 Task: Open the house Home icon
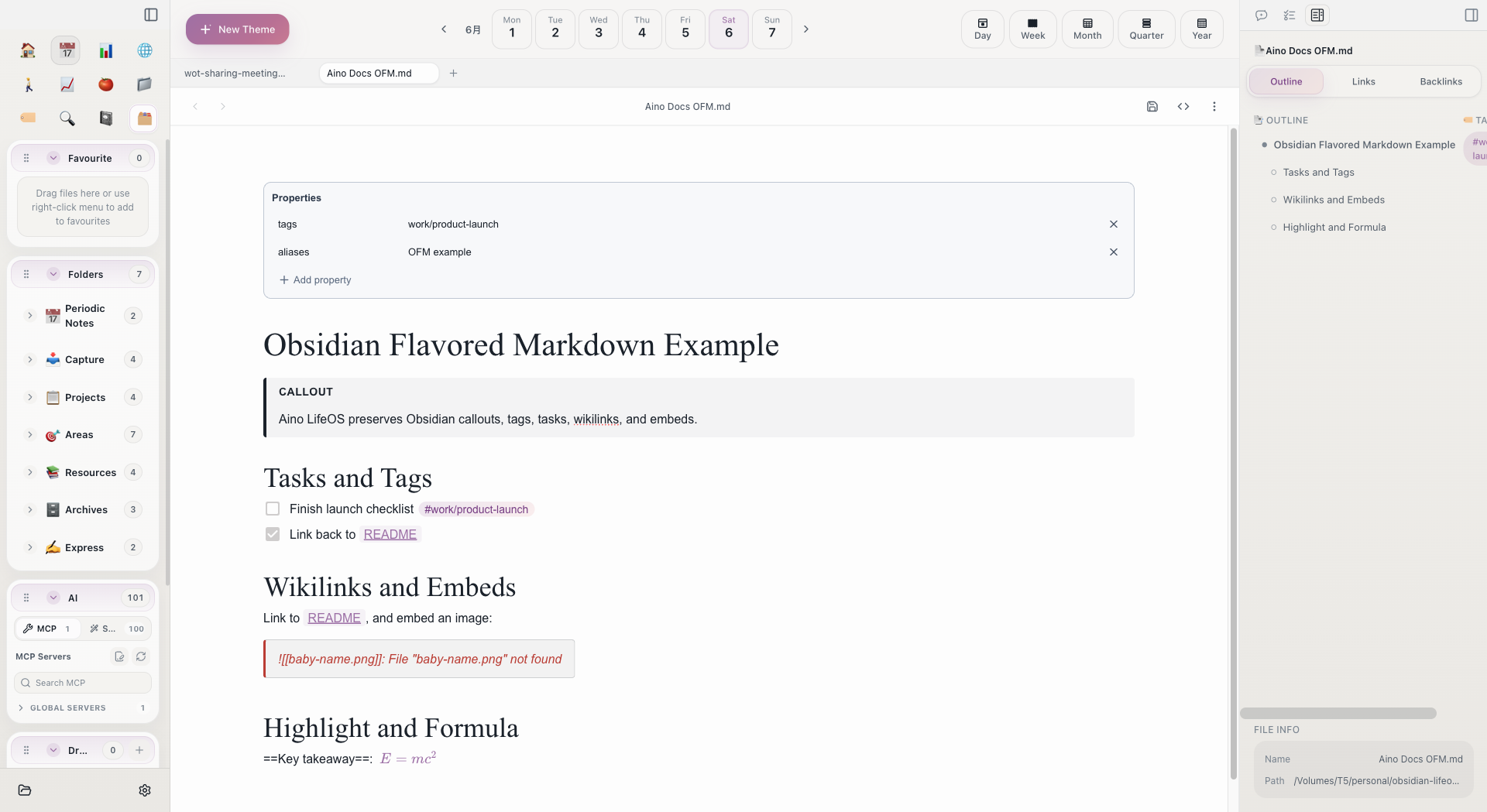(28, 50)
